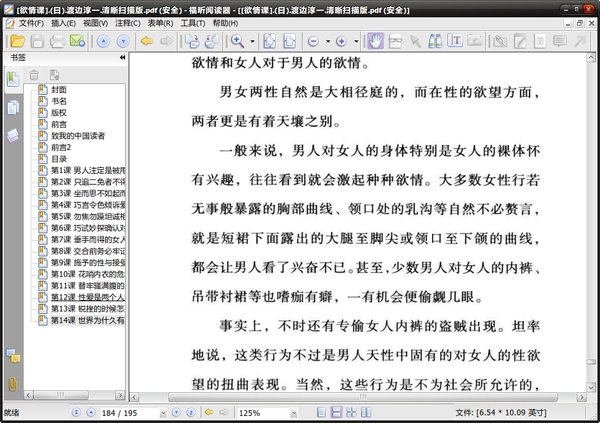The width and height of the screenshot is (600, 423).
Task: Click the Save disk icon
Action: (36, 41)
